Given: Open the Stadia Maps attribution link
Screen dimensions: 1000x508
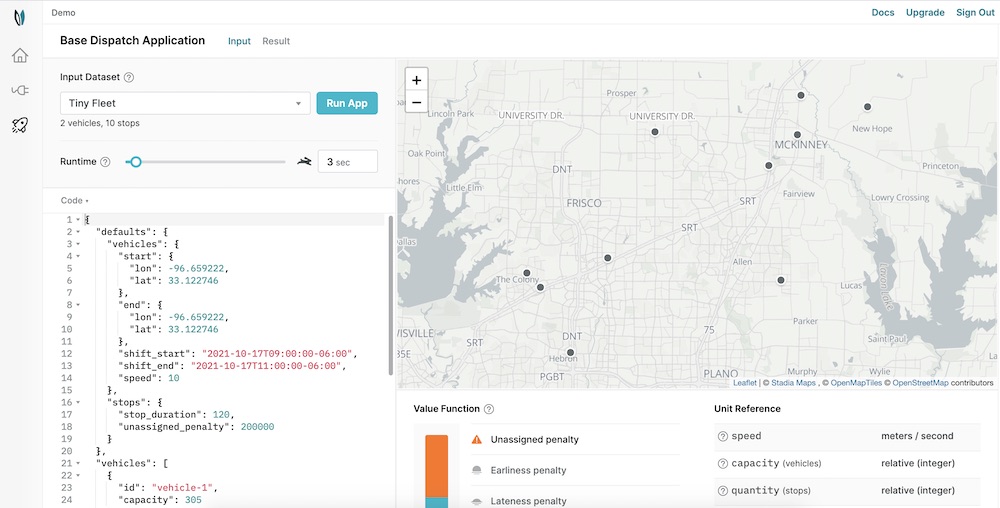Looking at the screenshot, I should tap(793, 383).
